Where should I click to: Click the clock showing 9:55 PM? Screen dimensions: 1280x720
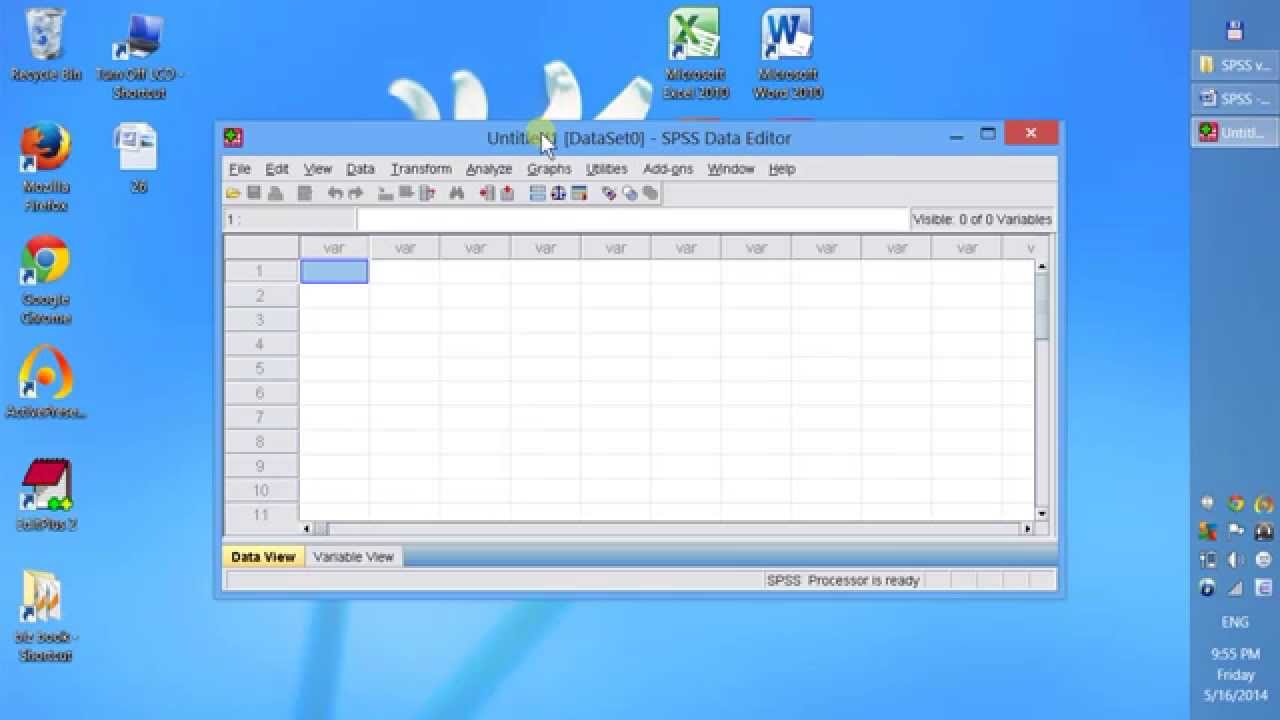click(x=1235, y=654)
